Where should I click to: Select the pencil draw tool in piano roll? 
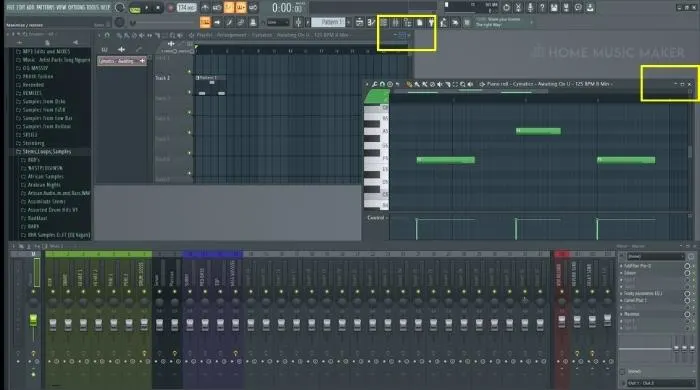[408, 84]
